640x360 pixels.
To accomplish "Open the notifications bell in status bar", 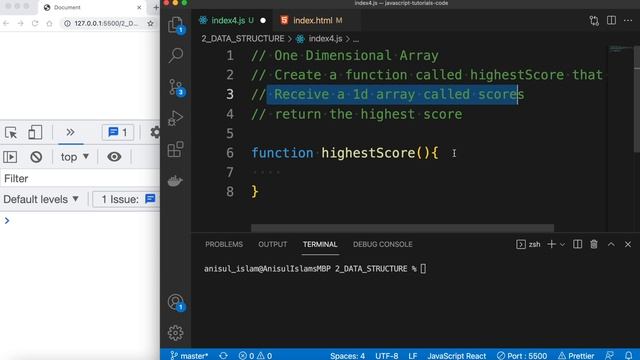I will pos(629,356).
